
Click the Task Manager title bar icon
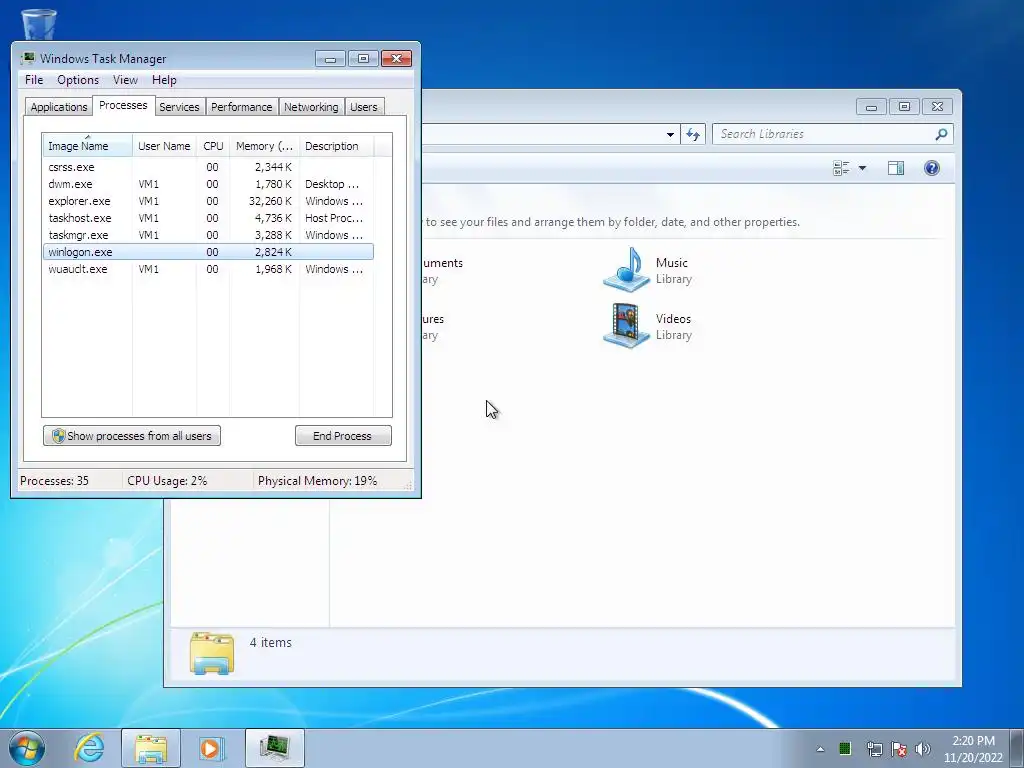[27, 58]
